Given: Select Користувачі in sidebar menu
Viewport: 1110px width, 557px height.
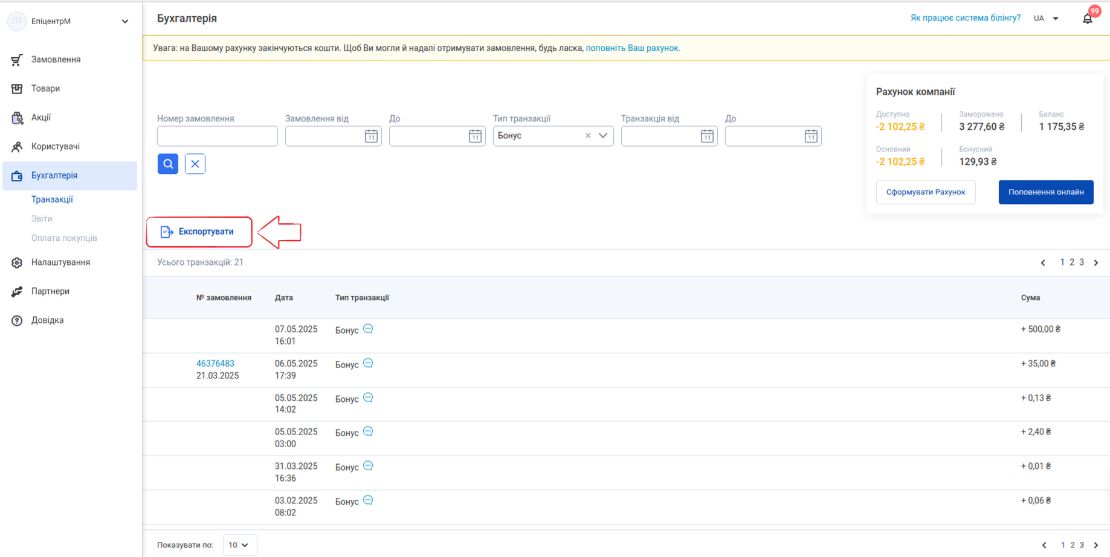Looking at the screenshot, I should click(x=55, y=147).
